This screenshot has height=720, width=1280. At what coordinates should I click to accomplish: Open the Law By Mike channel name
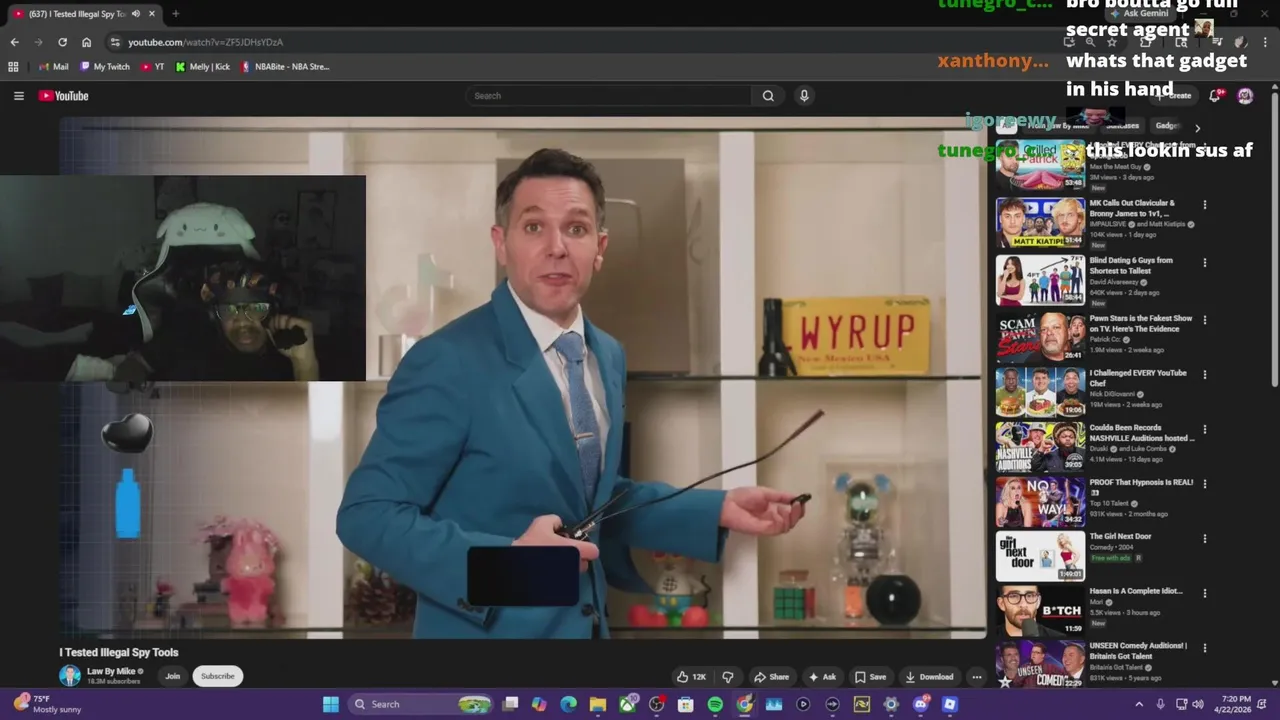[111, 671]
